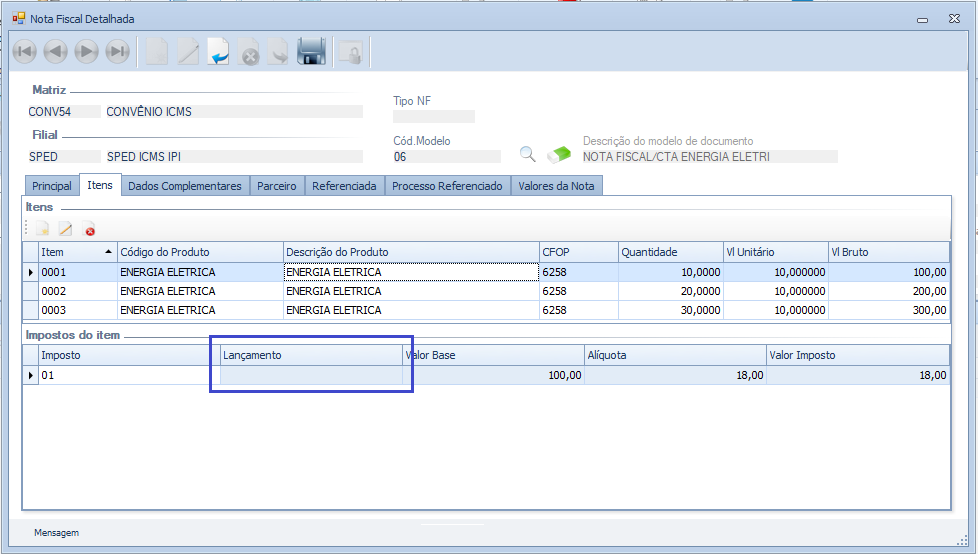This screenshot has width=978, height=554.
Task: Open the Dados Complementares tab
Action: click(185, 186)
